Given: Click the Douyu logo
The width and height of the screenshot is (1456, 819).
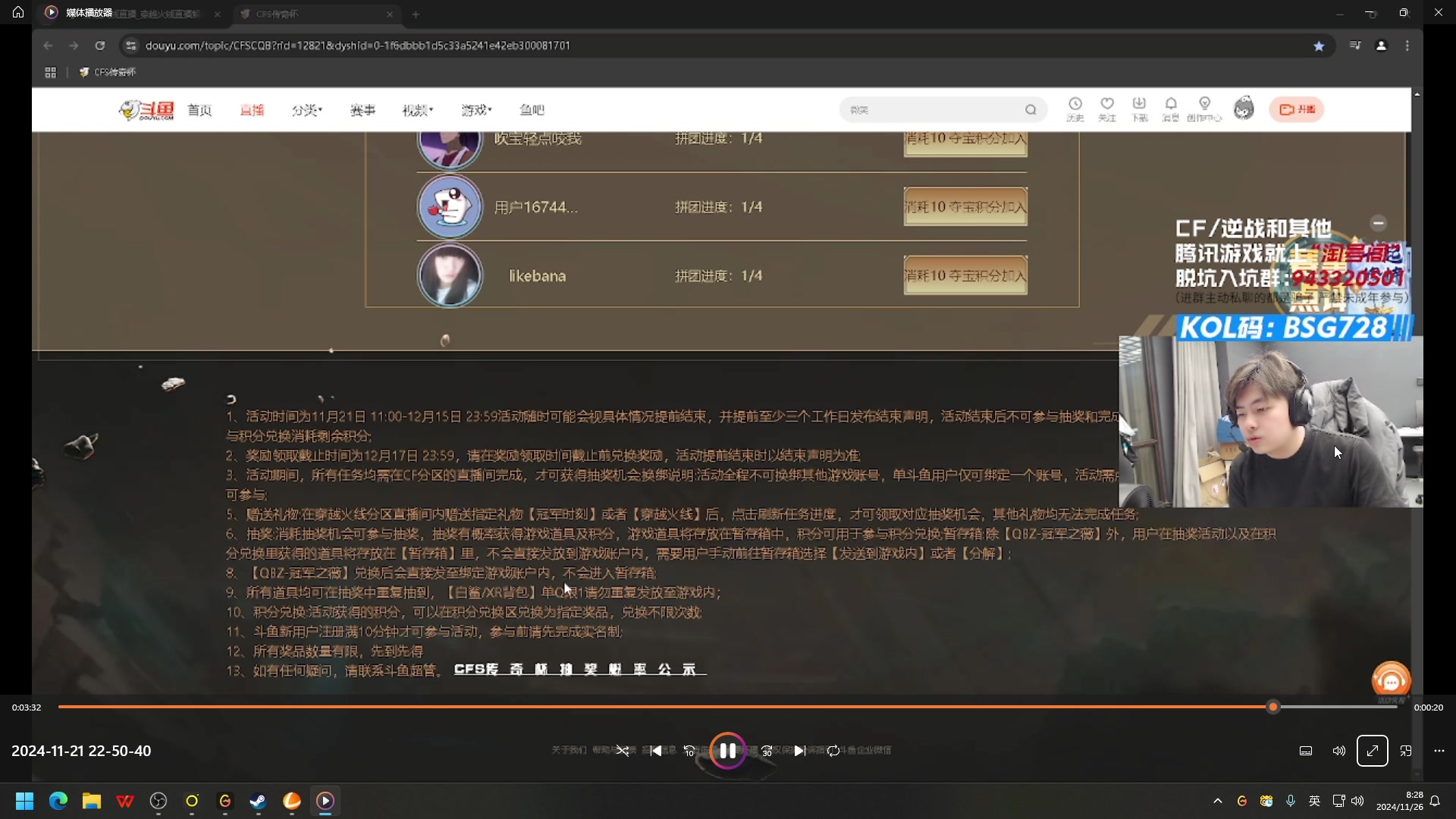Looking at the screenshot, I should tap(146, 110).
